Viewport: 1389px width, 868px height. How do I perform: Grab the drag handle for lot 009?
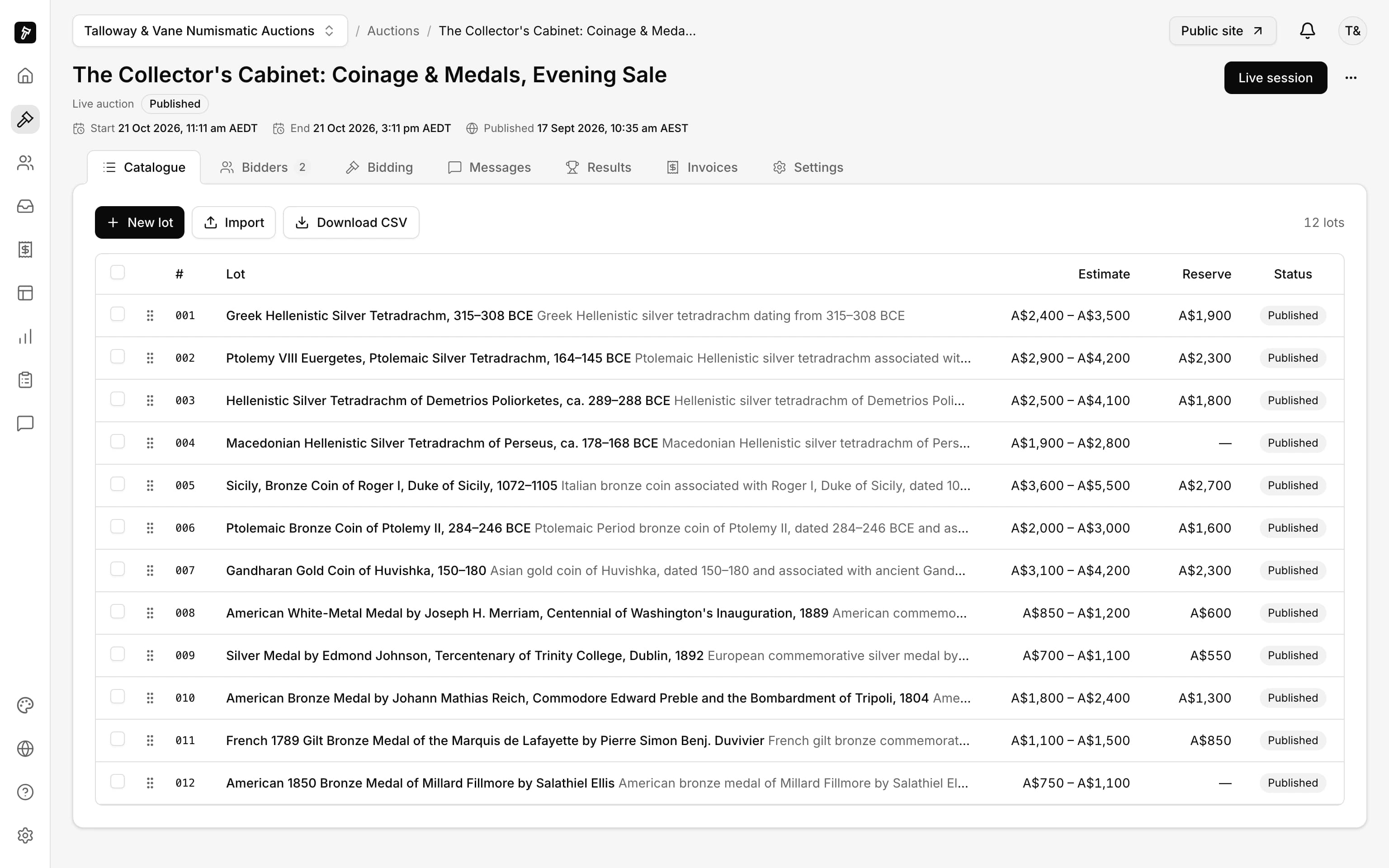click(x=150, y=655)
